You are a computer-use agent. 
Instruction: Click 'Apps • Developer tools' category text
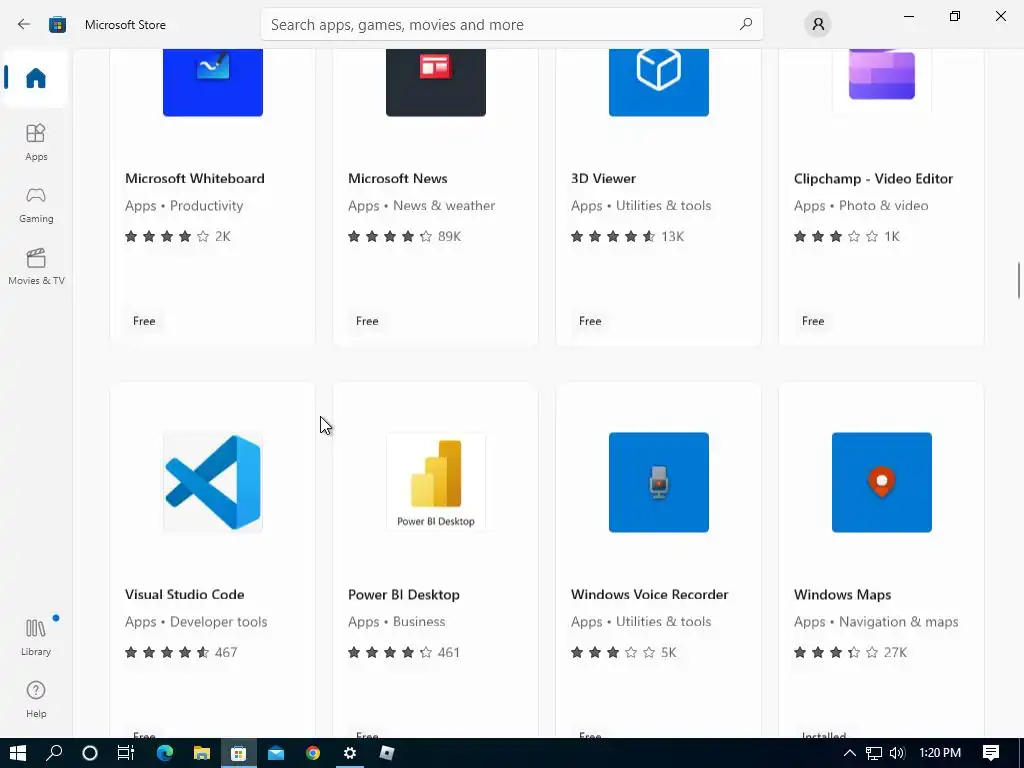196,622
